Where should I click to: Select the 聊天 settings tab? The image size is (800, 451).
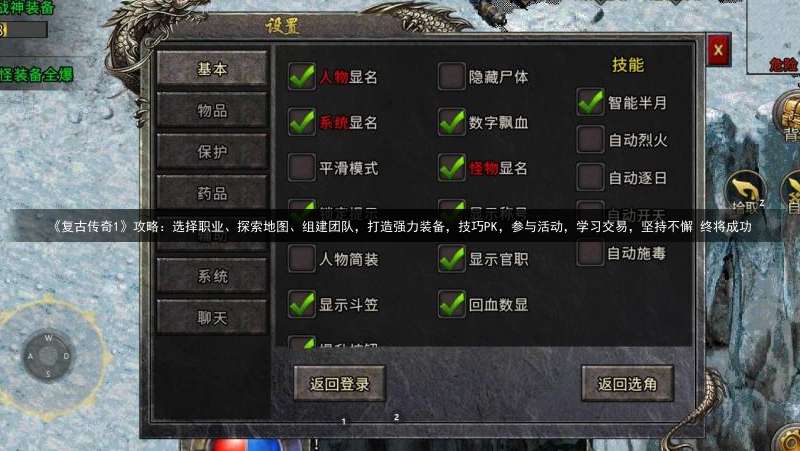click(x=212, y=318)
